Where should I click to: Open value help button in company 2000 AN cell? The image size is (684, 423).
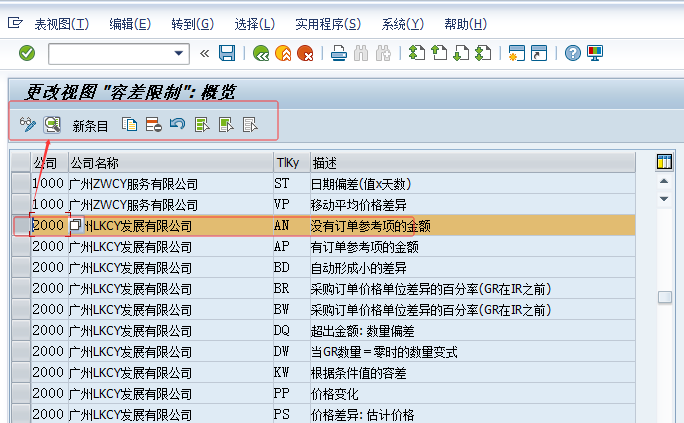click(76, 225)
